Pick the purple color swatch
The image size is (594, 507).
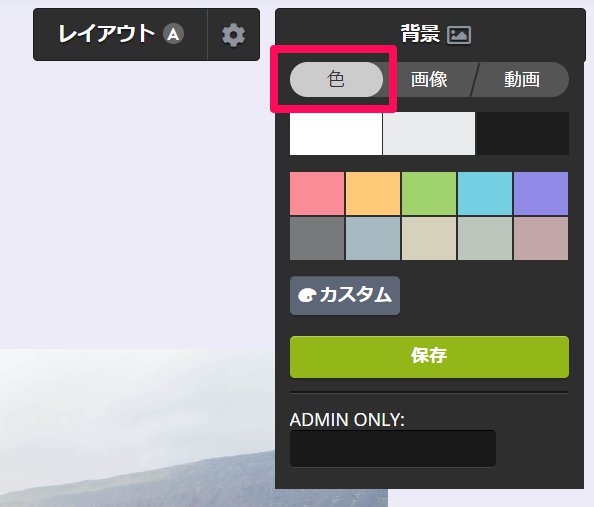tap(541, 193)
